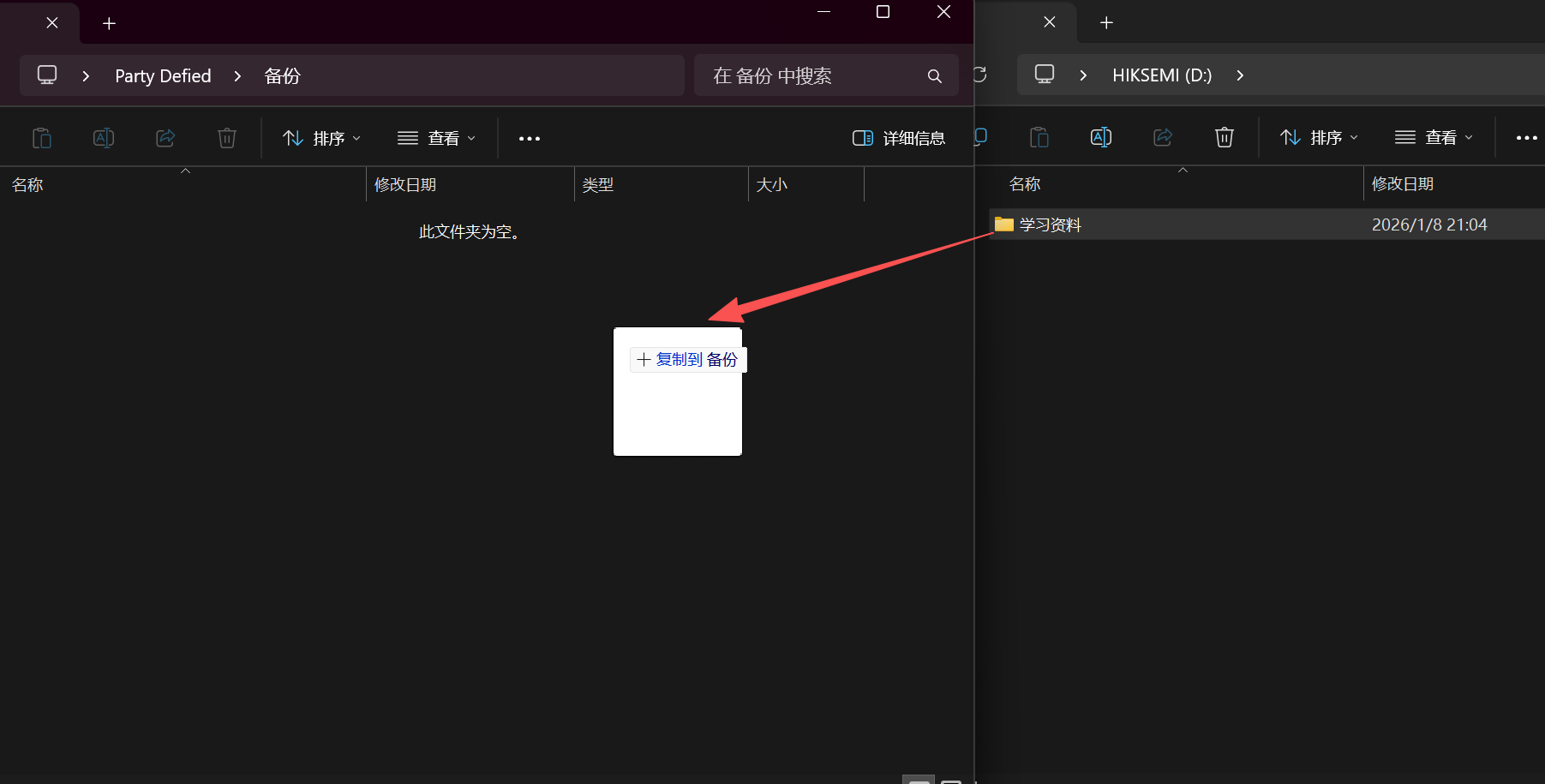Open the 排序 sort dropdown in 备份 window

[322, 138]
